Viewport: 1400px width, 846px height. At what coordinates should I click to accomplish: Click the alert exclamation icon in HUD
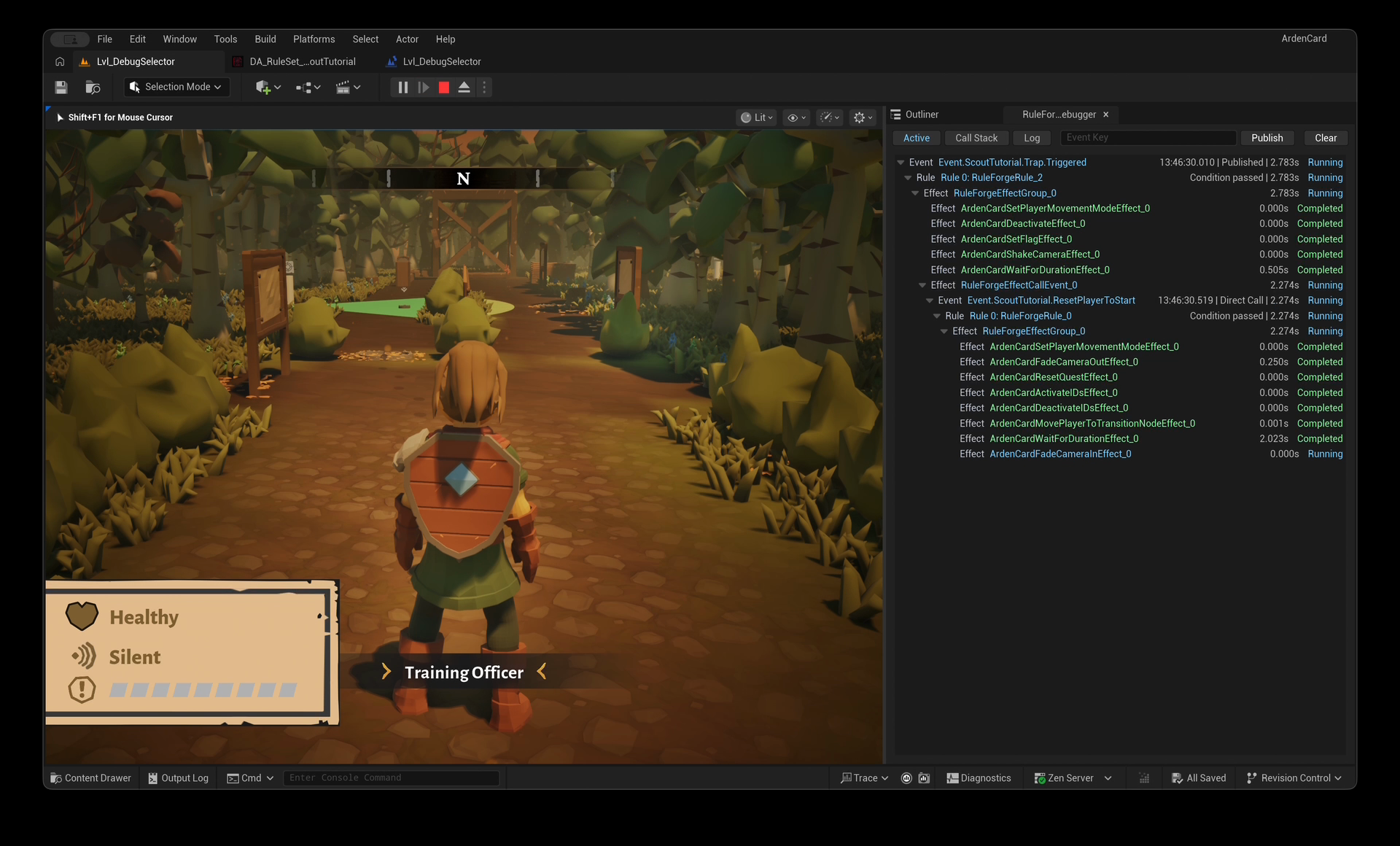pyautogui.click(x=82, y=689)
